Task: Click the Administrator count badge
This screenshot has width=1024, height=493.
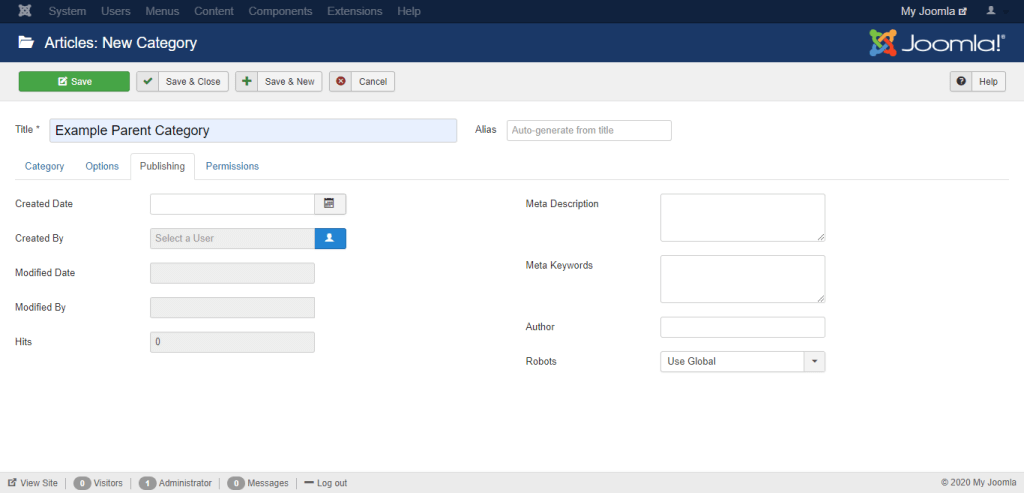Action: pos(148,483)
